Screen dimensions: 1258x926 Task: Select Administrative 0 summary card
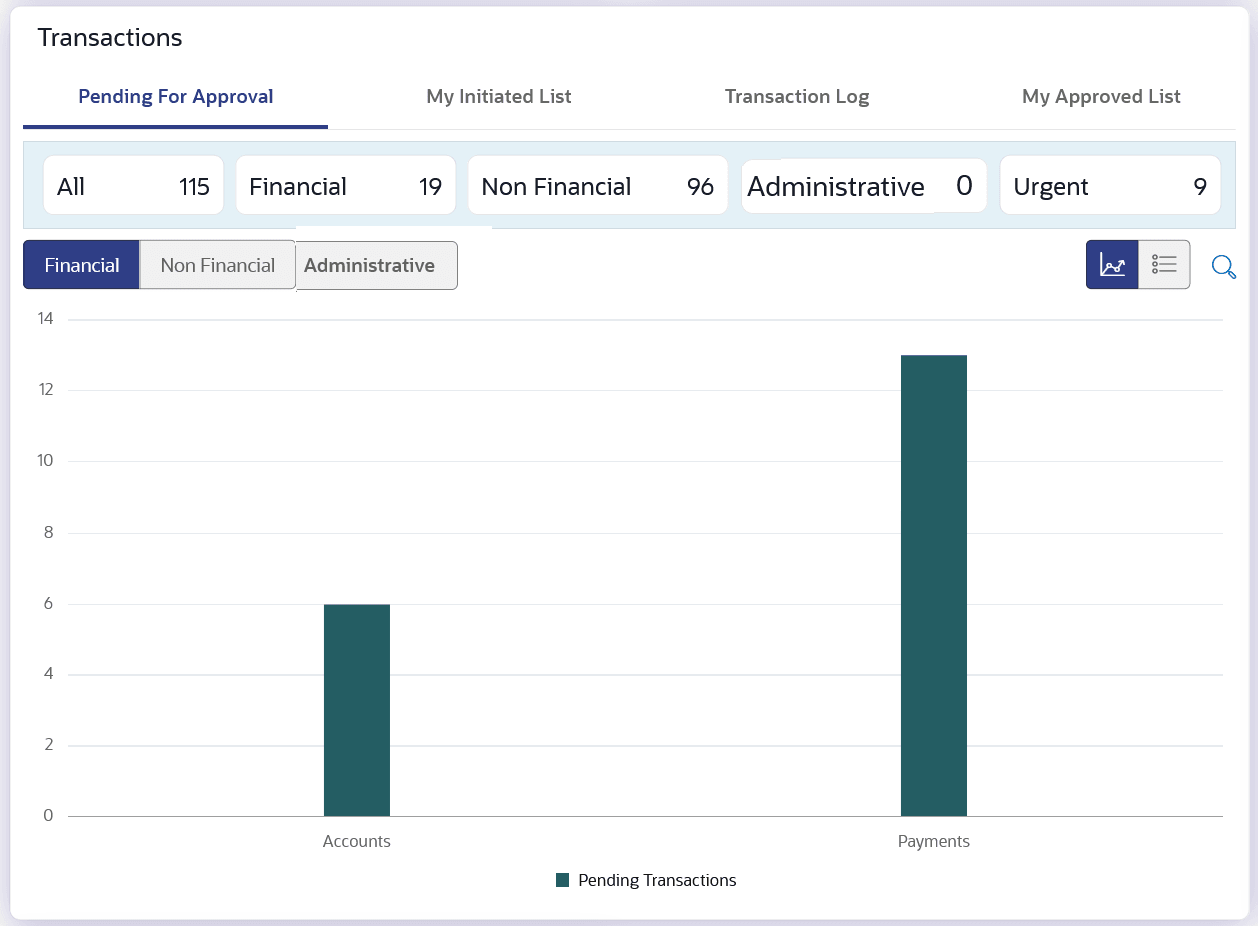863,186
